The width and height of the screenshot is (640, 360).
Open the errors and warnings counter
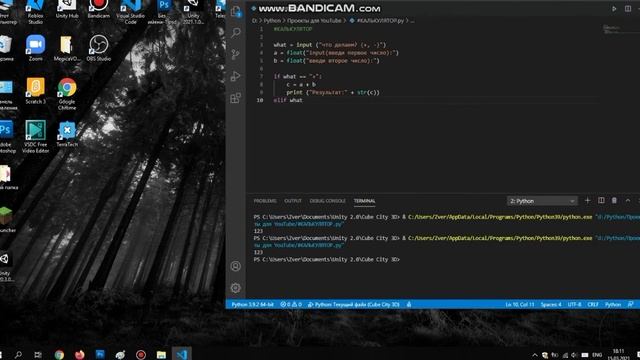291,304
